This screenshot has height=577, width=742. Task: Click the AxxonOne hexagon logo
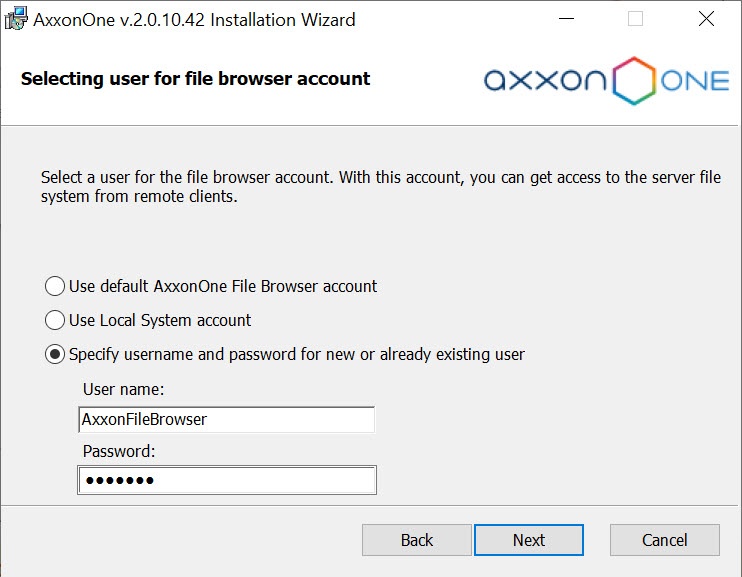pyautogui.click(x=634, y=81)
